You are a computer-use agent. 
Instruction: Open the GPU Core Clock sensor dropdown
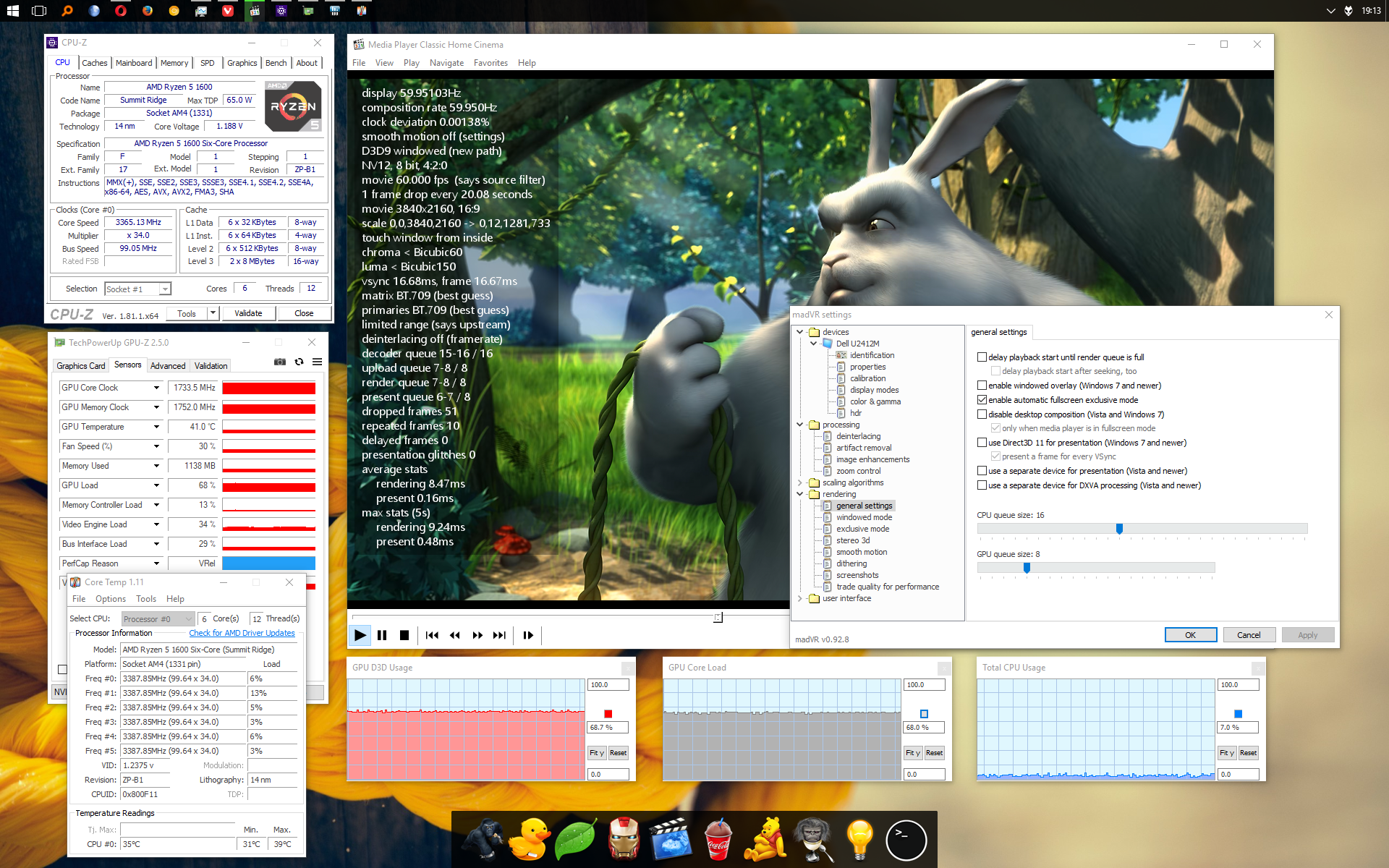[156, 388]
